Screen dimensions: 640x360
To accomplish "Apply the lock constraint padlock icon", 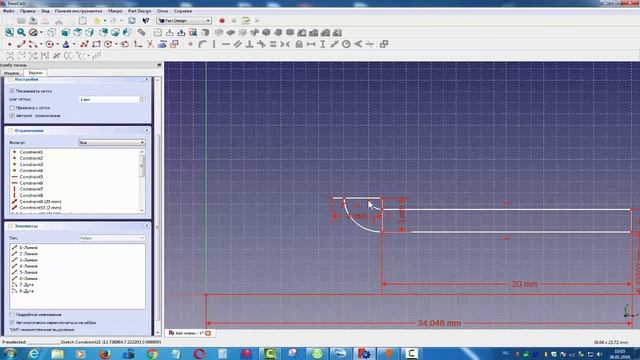I will click(x=299, y=44).
